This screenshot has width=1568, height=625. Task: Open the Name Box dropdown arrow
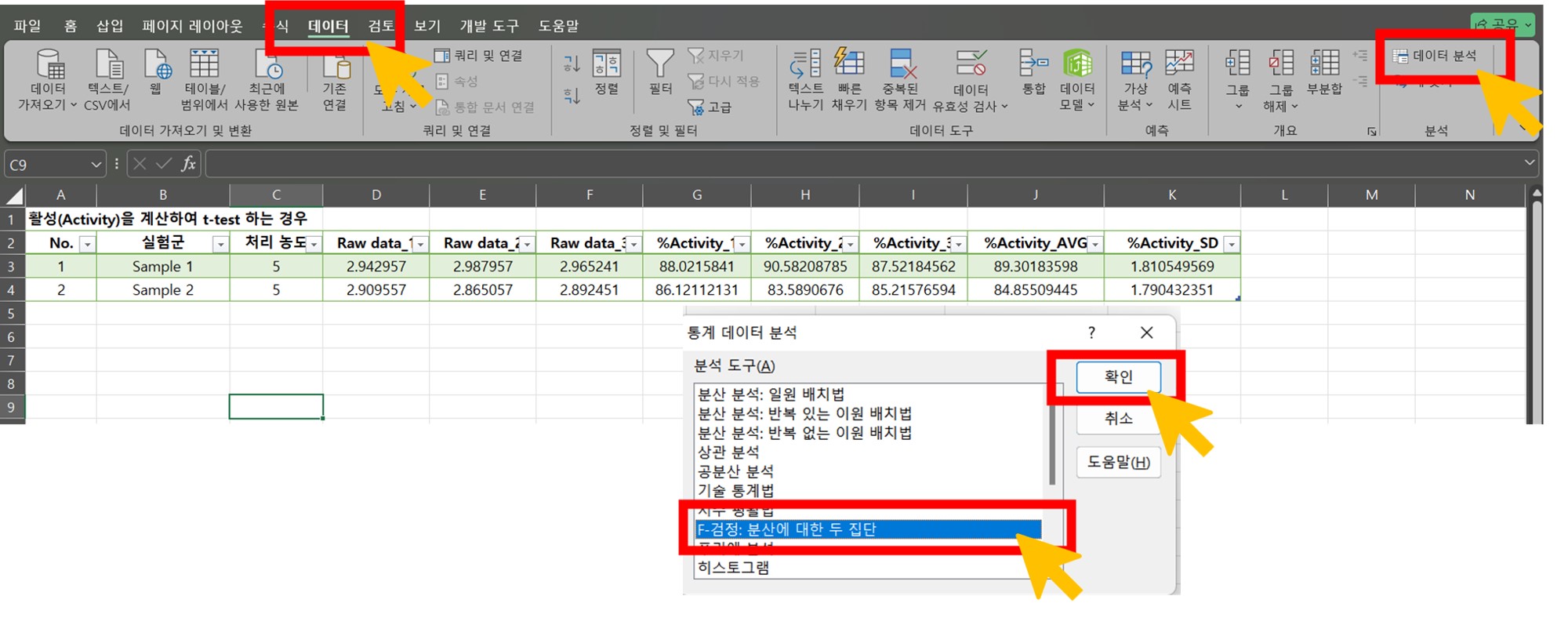click(96, 165)
